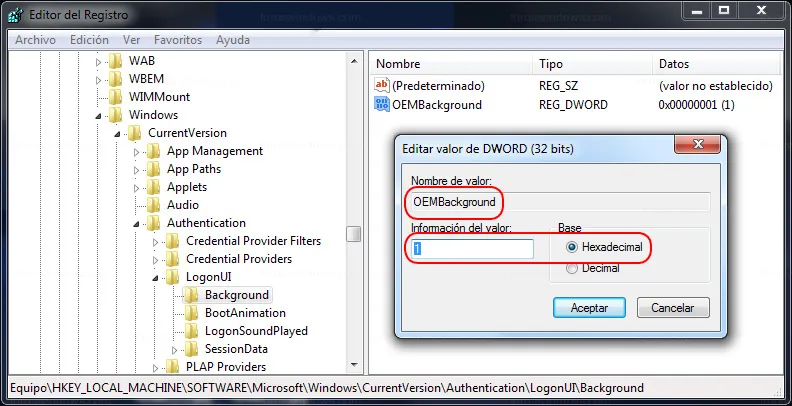
Task: Expand the WAB key
Action: [x=98, y=62]
